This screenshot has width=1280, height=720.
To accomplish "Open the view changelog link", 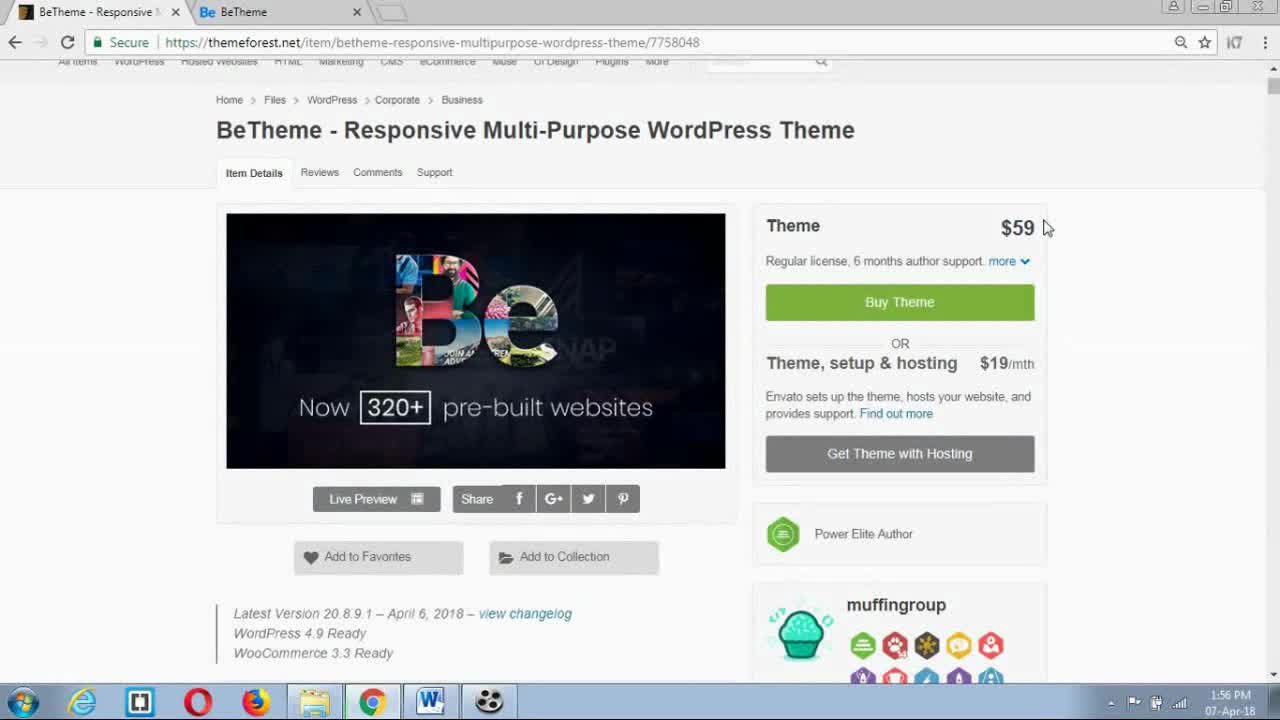I will pyautogui.click(x=525, y=614).
